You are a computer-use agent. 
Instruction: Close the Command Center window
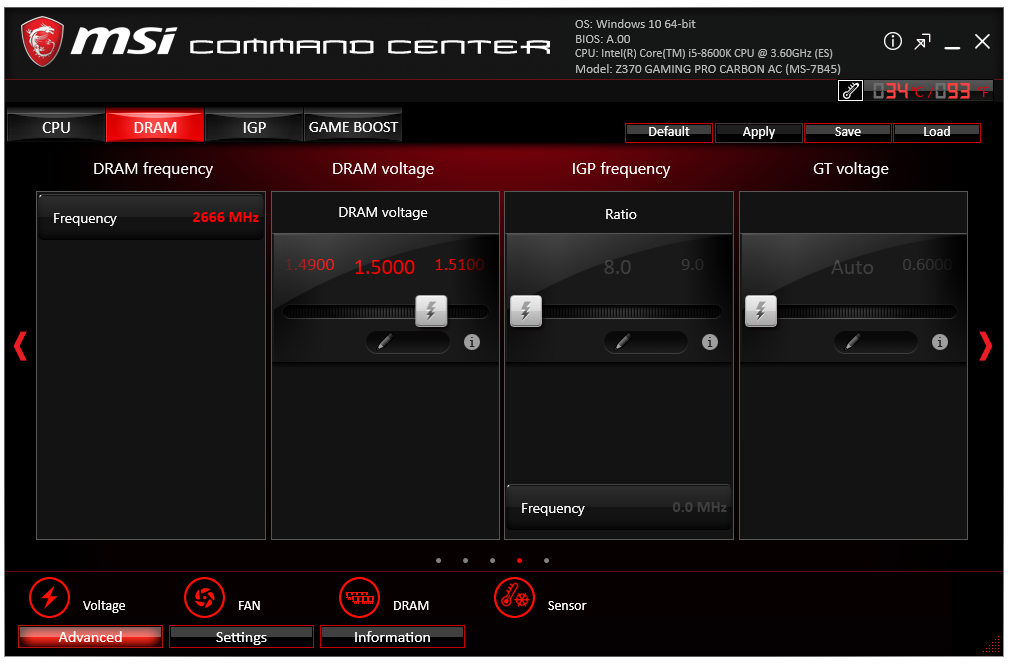click(982, 42)
